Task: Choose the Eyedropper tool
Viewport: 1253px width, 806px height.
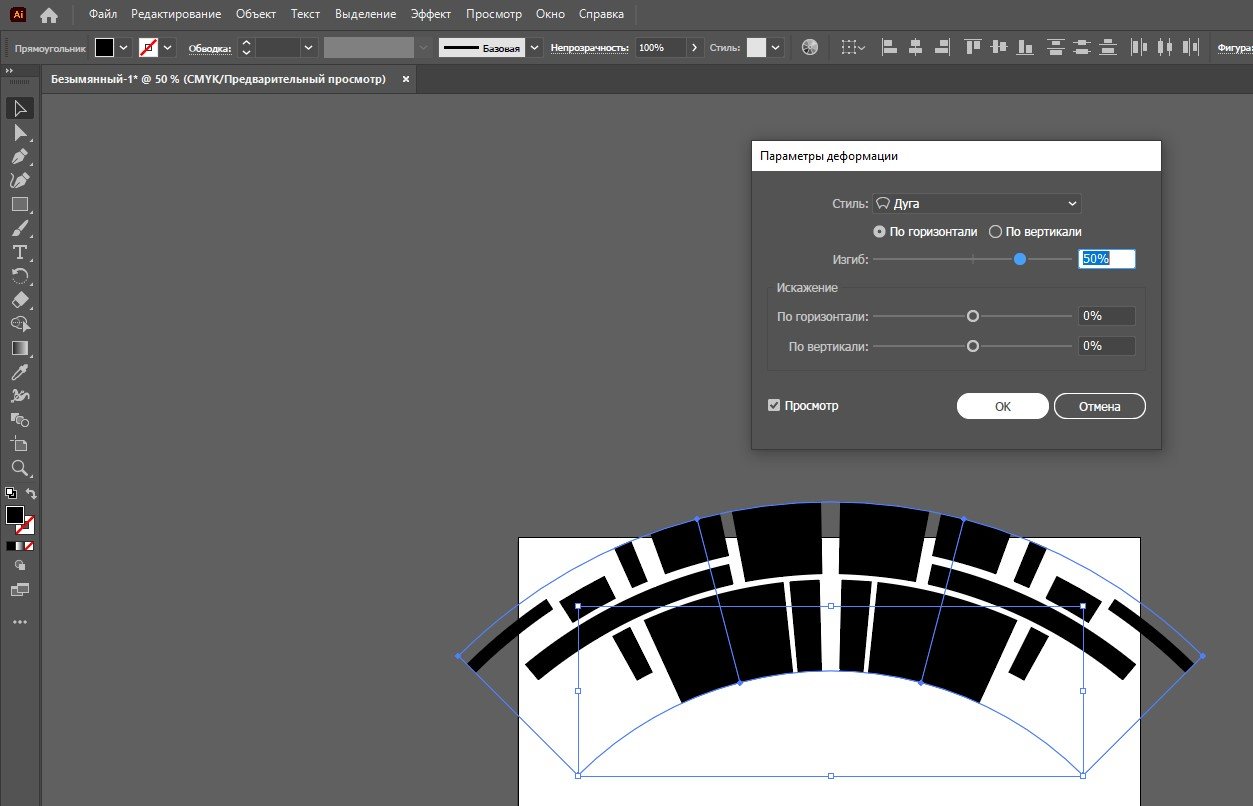Action: pos(19,372)
